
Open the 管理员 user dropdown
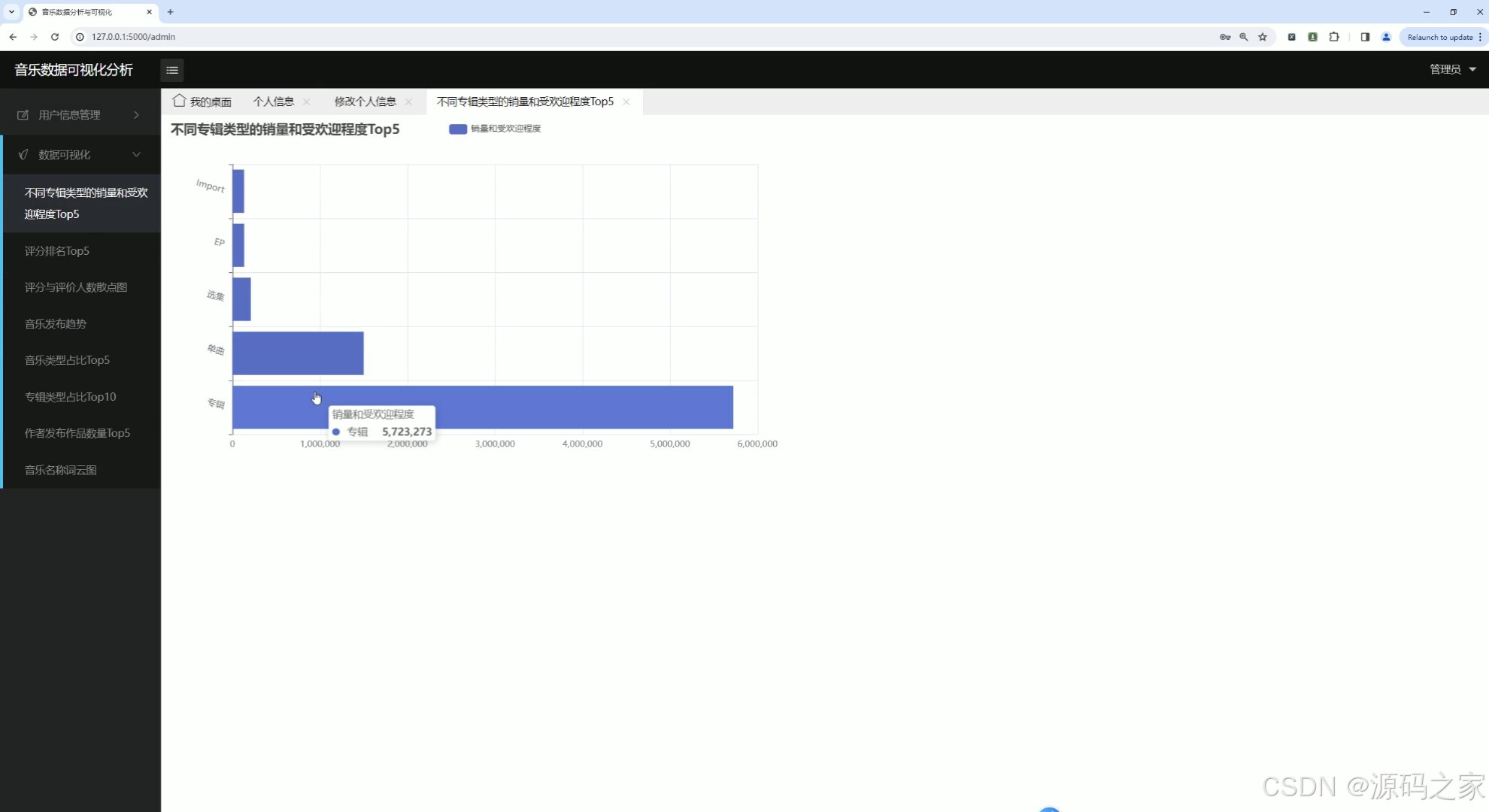pyautogui.click(x=1452, y=69)
